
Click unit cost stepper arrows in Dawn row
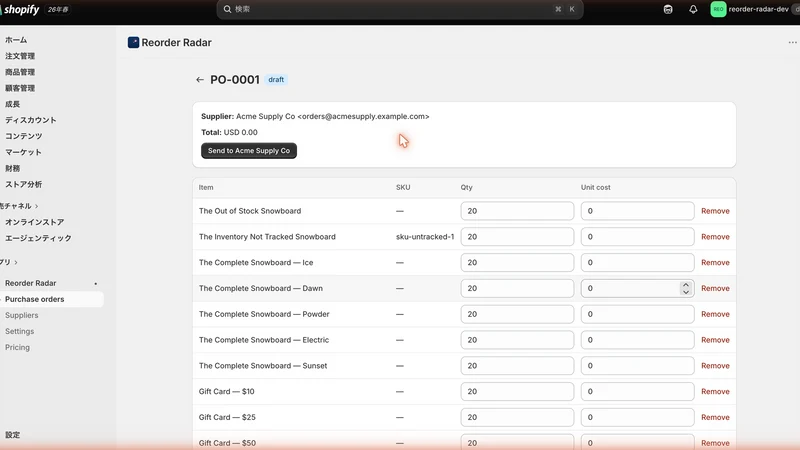point(686,288)
